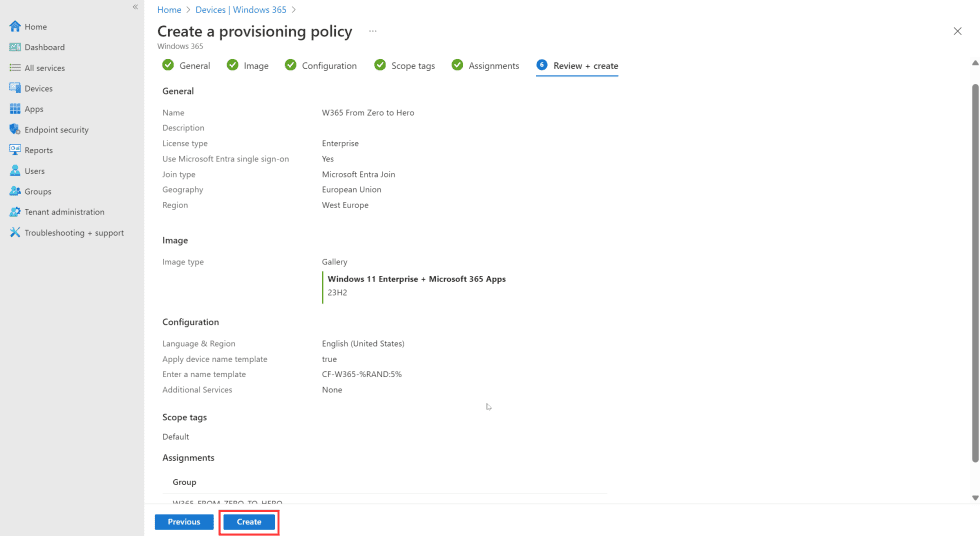980x536 pixels.
Task: Click Troubleshooting + support wrench icon
Action: point(15,232)
